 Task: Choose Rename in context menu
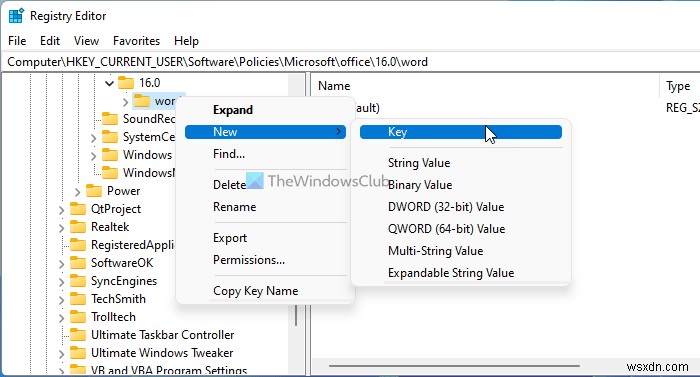(234, 207)
